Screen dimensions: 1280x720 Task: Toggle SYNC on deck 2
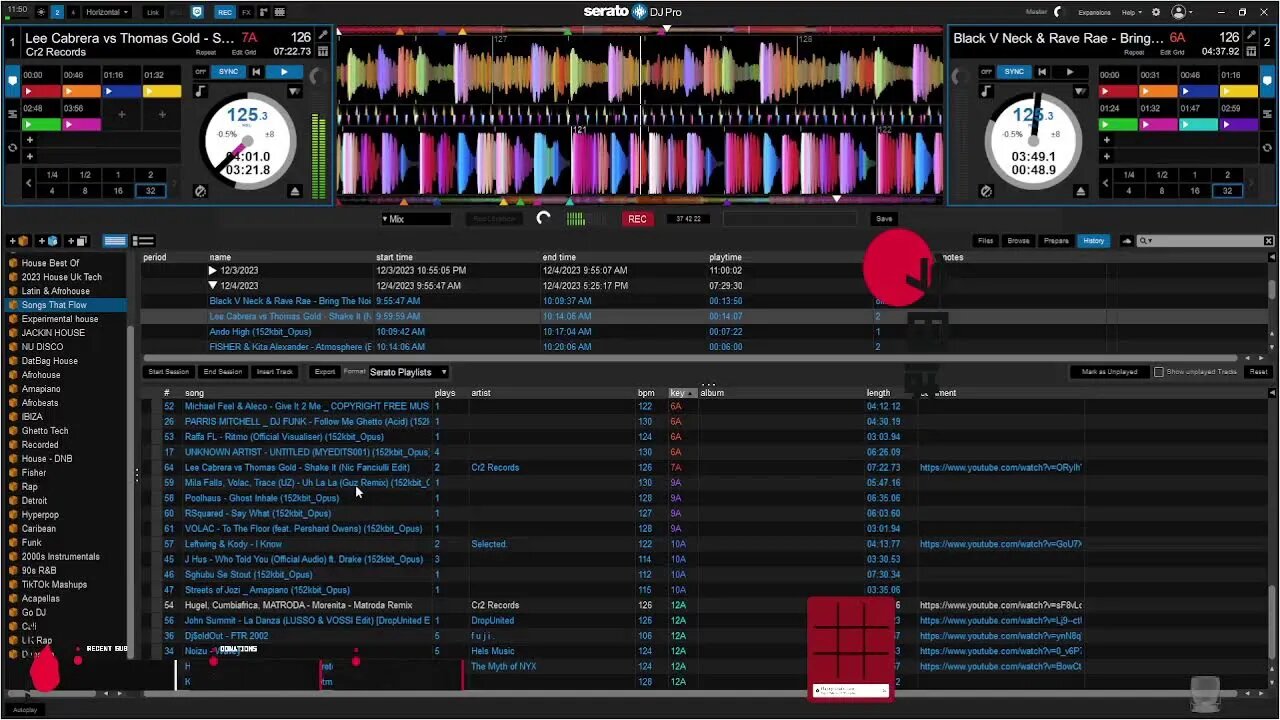tap(1014, 72)
